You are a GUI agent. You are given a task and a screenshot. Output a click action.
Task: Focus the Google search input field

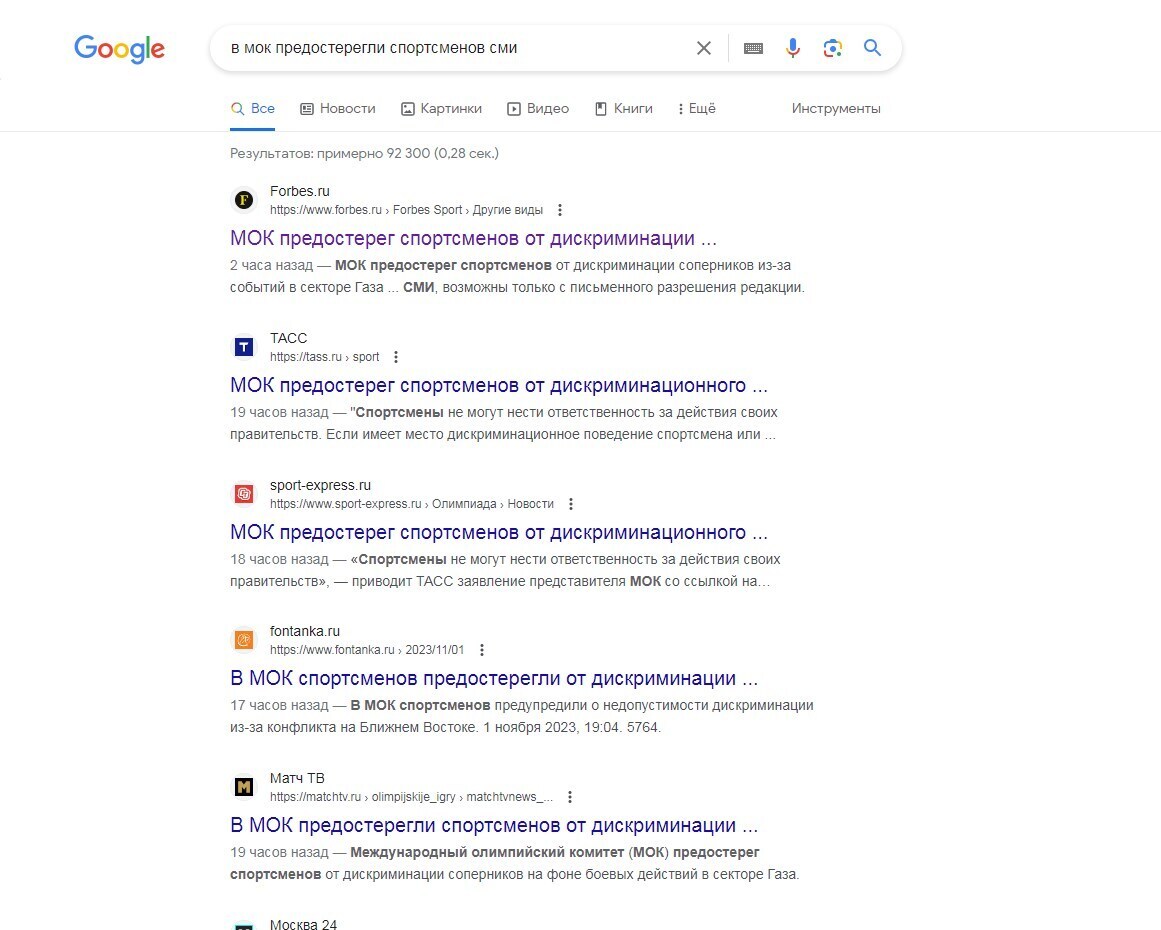click(x=452, y=48)
